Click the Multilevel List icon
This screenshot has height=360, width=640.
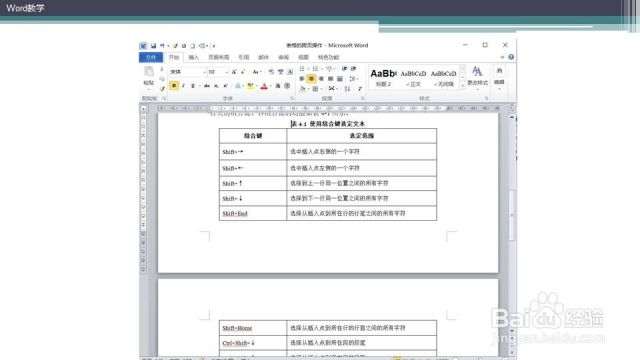click(329, 69)
